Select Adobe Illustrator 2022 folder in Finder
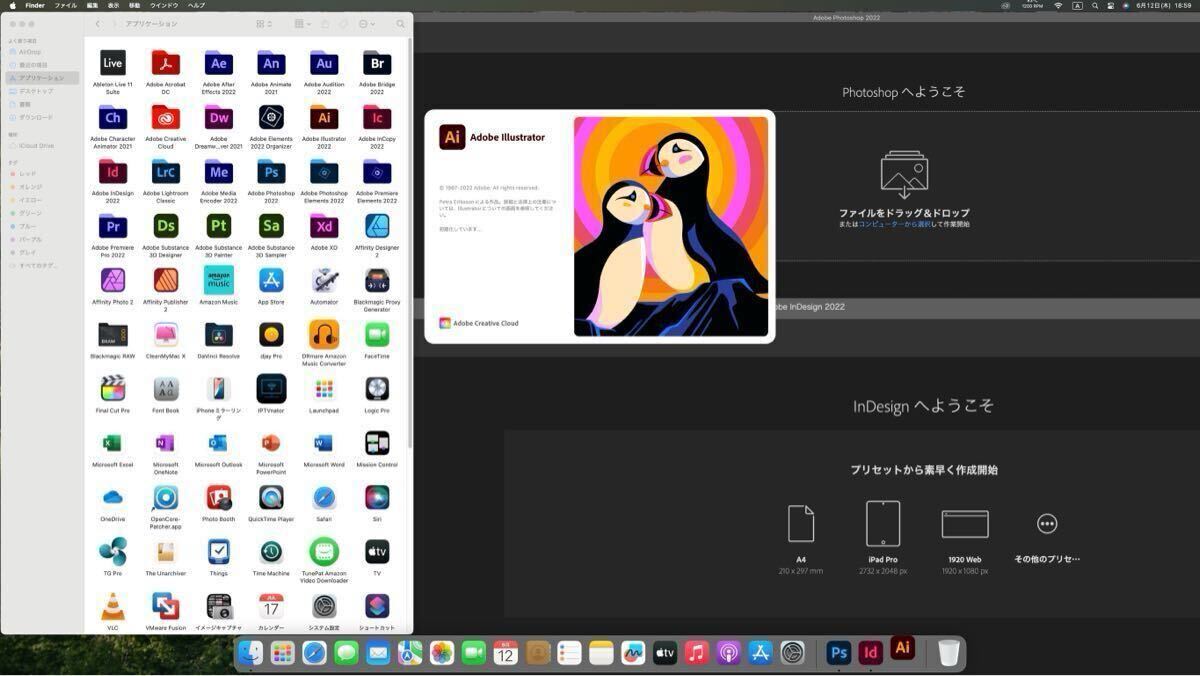 (x=324, y=118)
